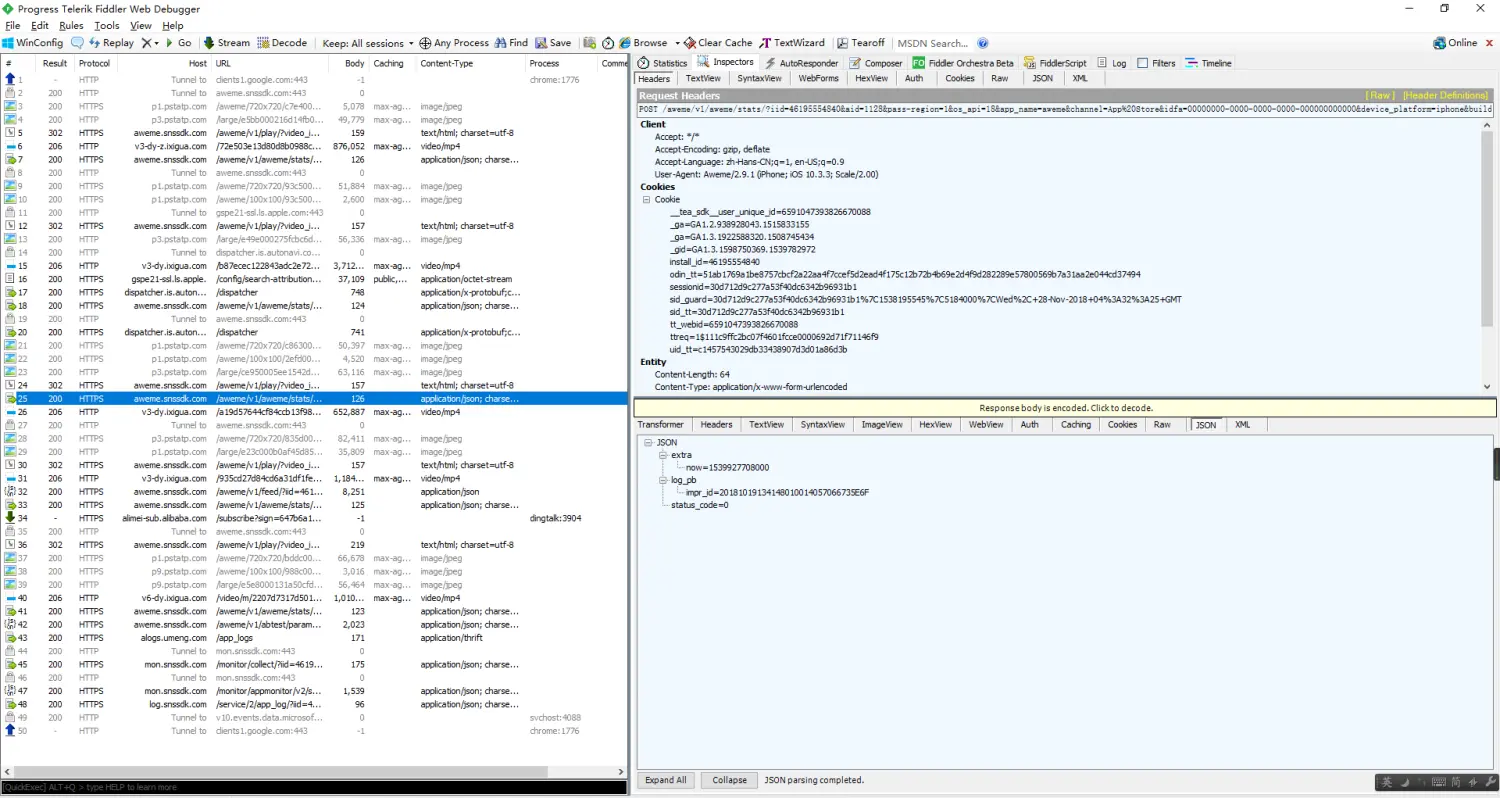Toggle the Filters checkbox tab
Viewport: 1500px width, 798px height.
1143,63
